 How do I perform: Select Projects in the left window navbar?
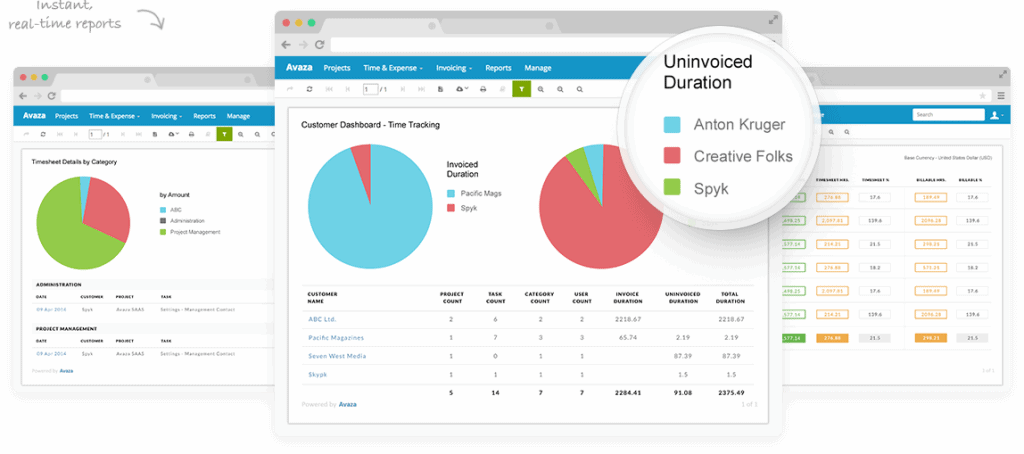(67, 116)
